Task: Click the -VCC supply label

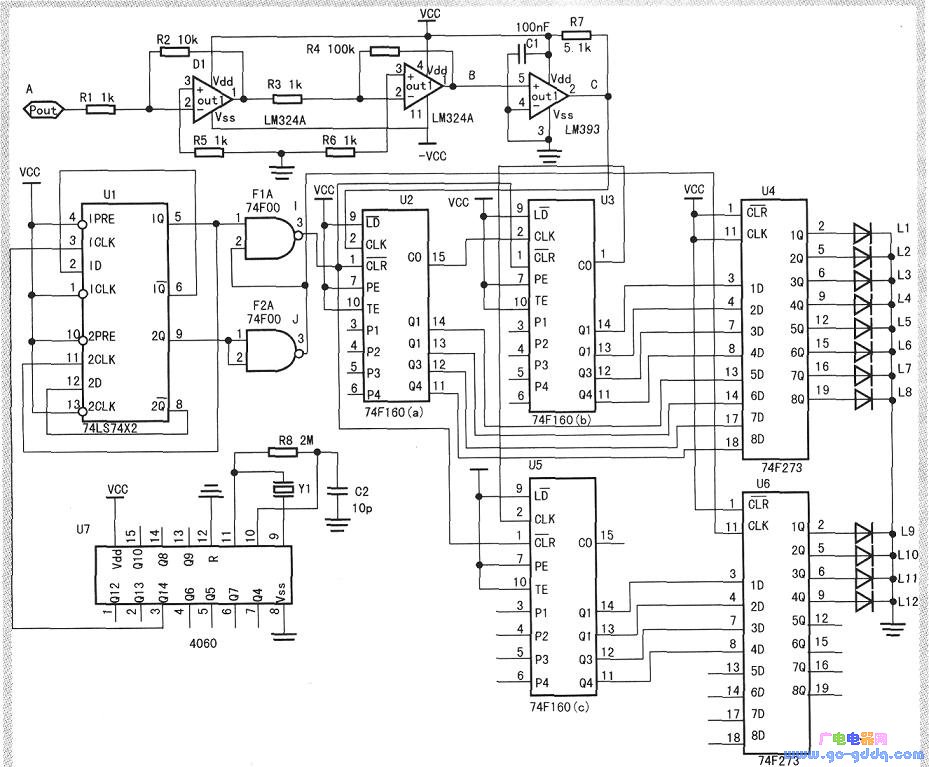Action: 432,156
